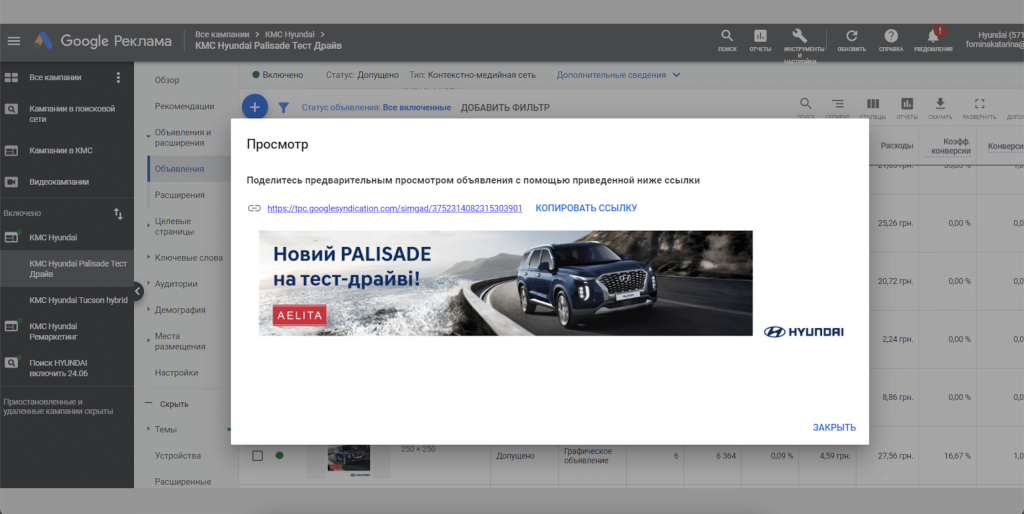The width and height of the screenshot is (1024, 514).
Task: Click the Hyundai account name at top right
Action: point(1000,35)
